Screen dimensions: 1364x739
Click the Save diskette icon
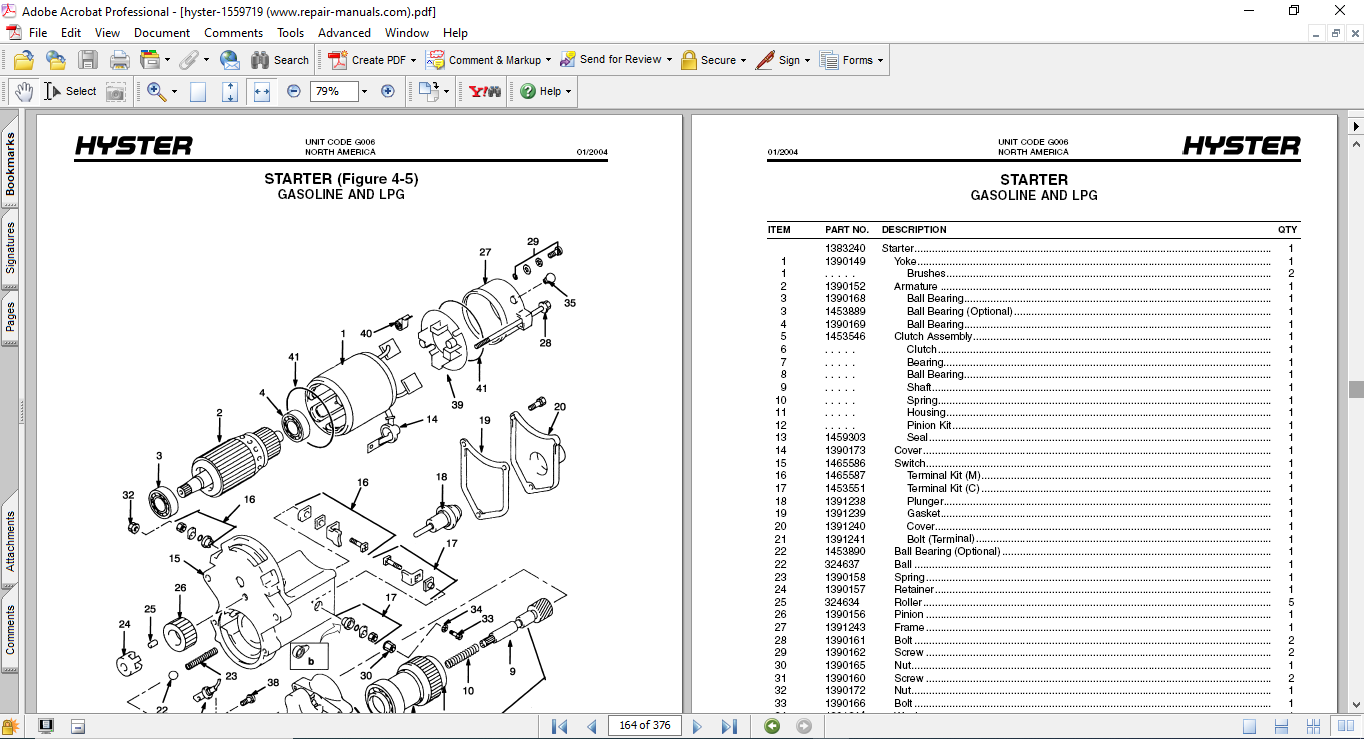click(88, 60)
